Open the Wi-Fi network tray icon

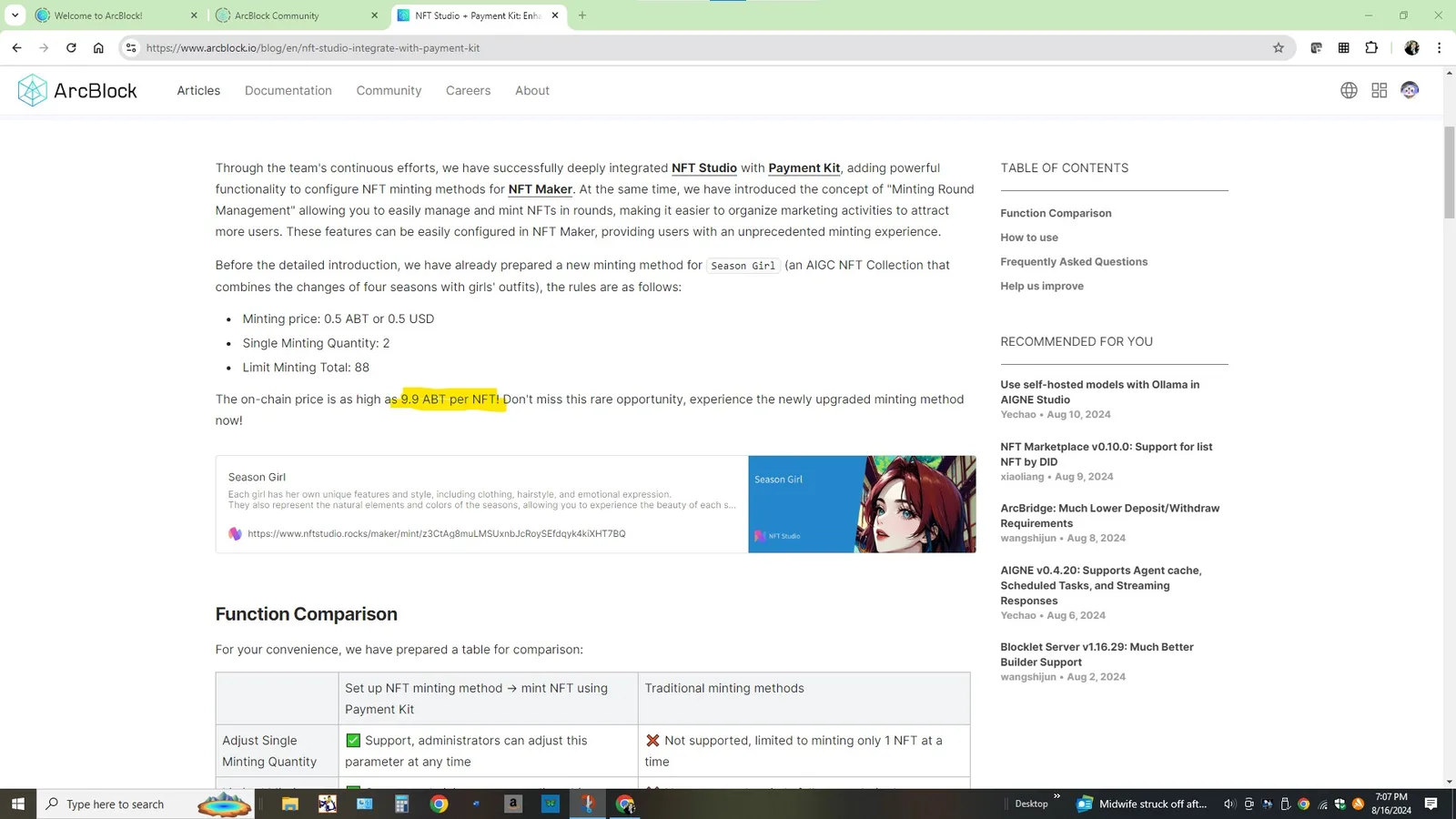[1322, 804]
